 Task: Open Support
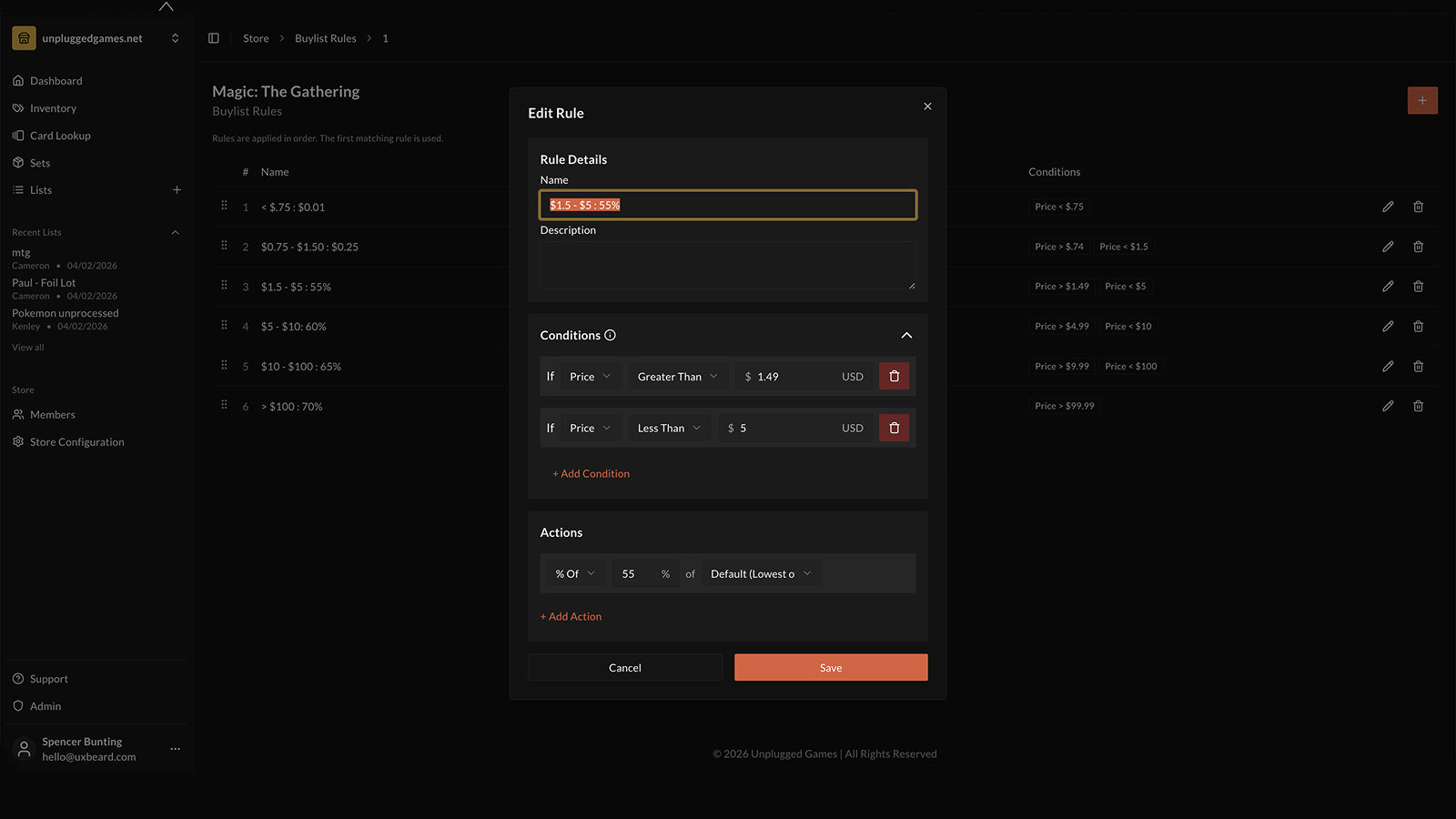click(x=48, y=679)
